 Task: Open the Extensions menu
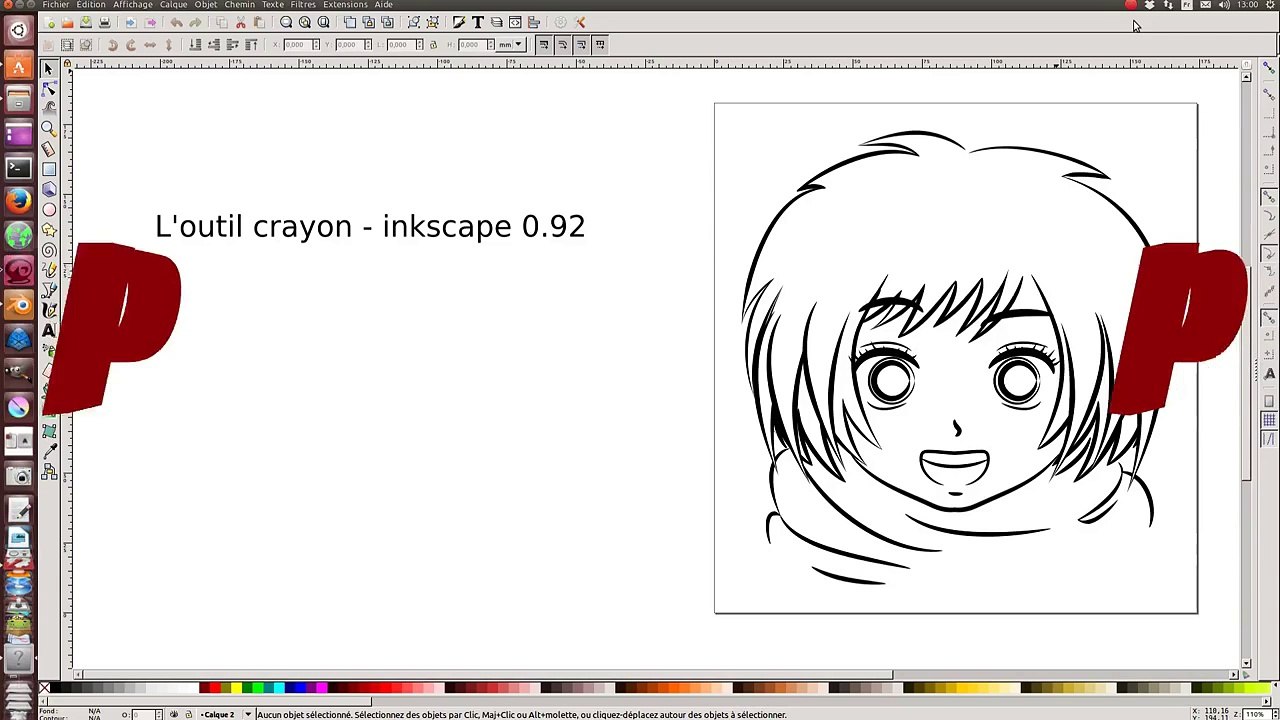click(345, 4)
